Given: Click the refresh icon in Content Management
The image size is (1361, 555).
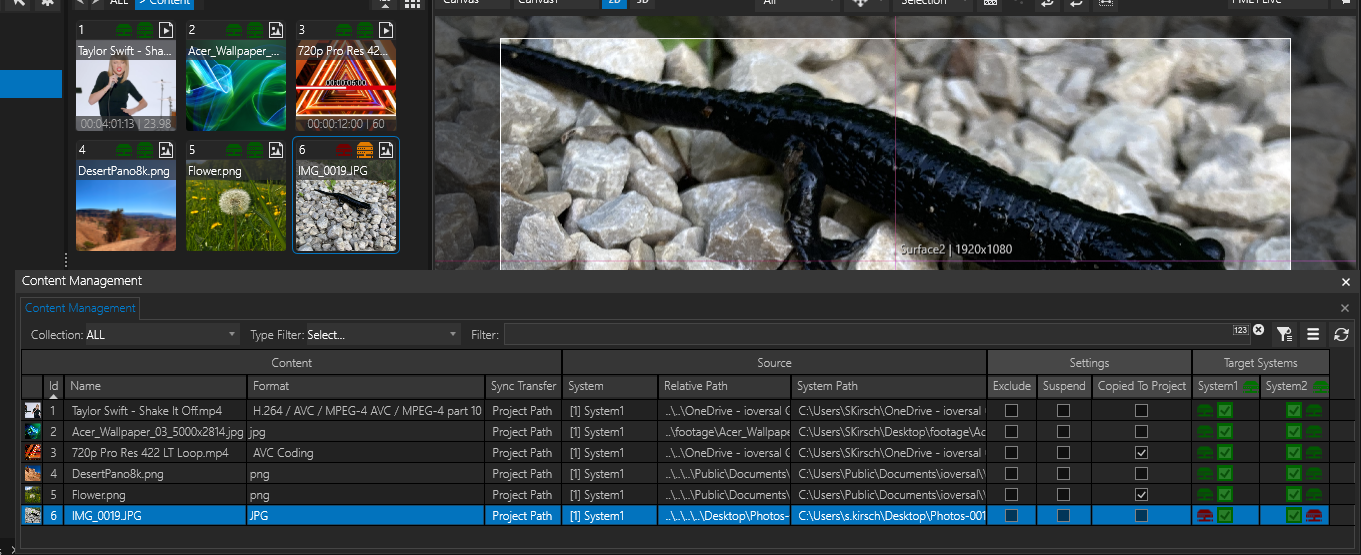Looking at the screenshot, I should point(1341,335).
